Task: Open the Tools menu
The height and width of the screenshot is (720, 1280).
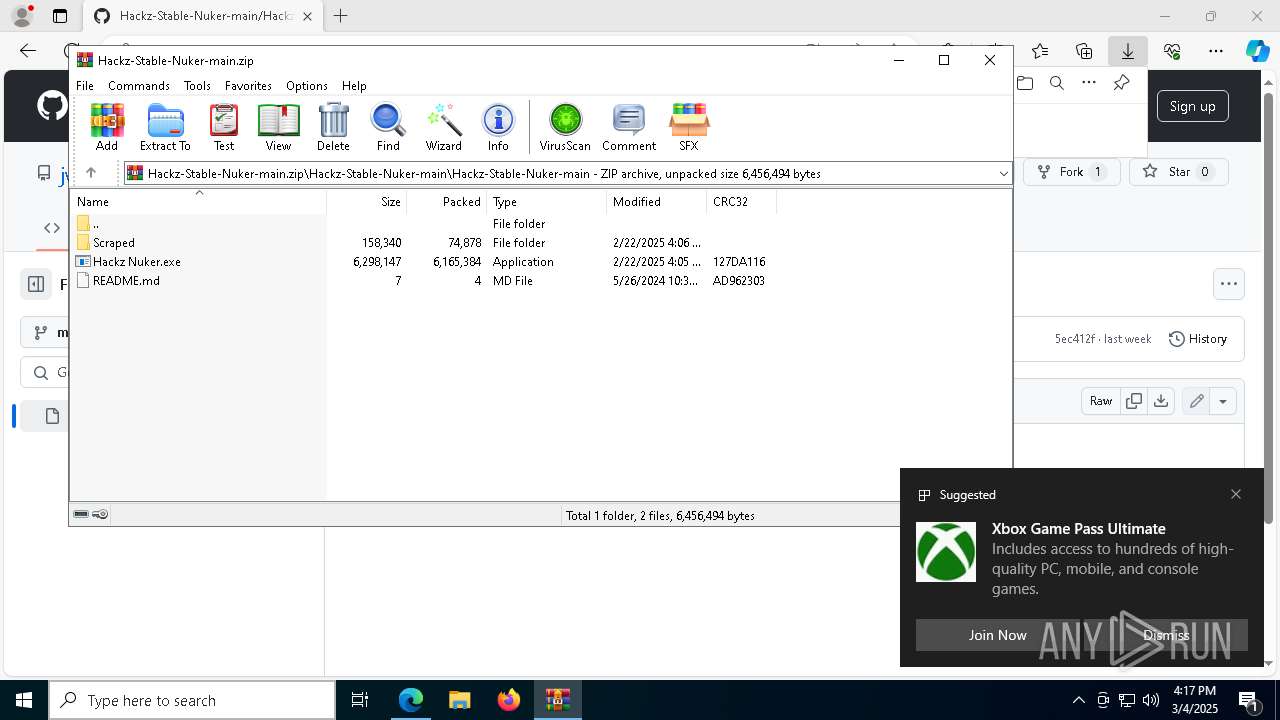Action: click(x=197, y=86)
